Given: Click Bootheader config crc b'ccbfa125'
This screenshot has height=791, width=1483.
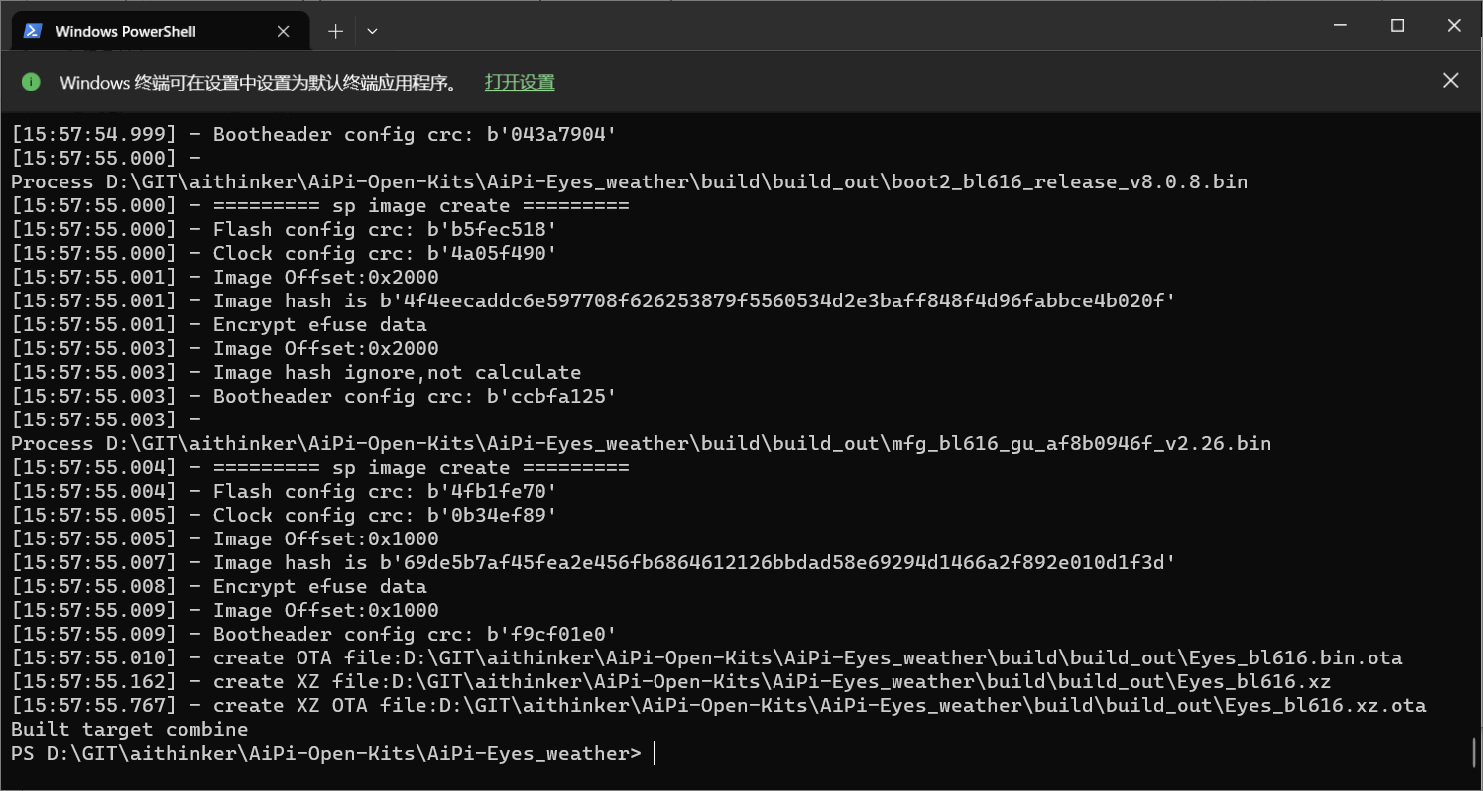Looking at the screenshot, I should pos(414,397).
